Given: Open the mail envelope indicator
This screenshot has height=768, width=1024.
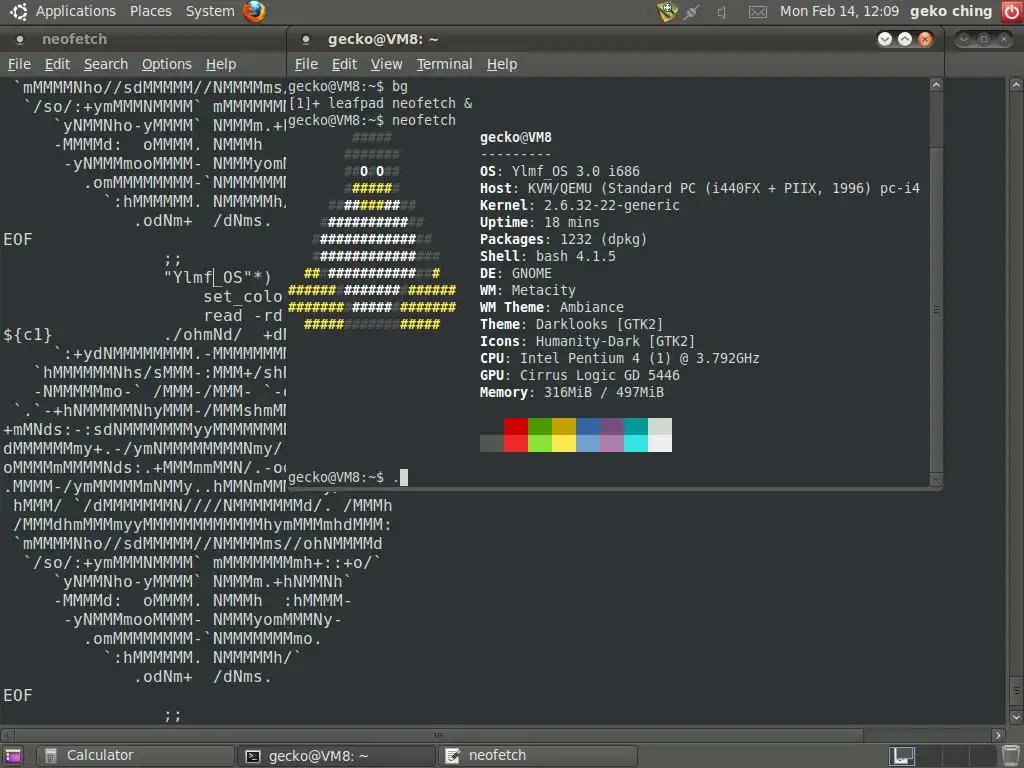Looking at the screenshot, I should pyautogui.click(x=758, y=12).
